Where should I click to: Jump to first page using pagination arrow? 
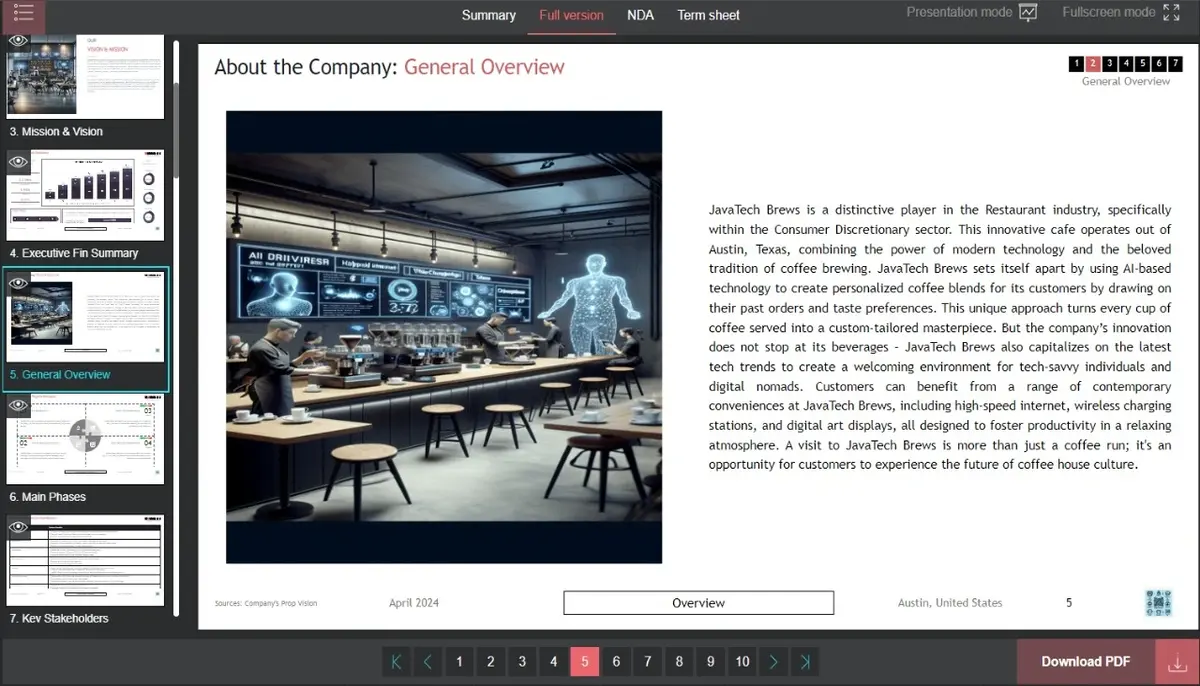396,661
